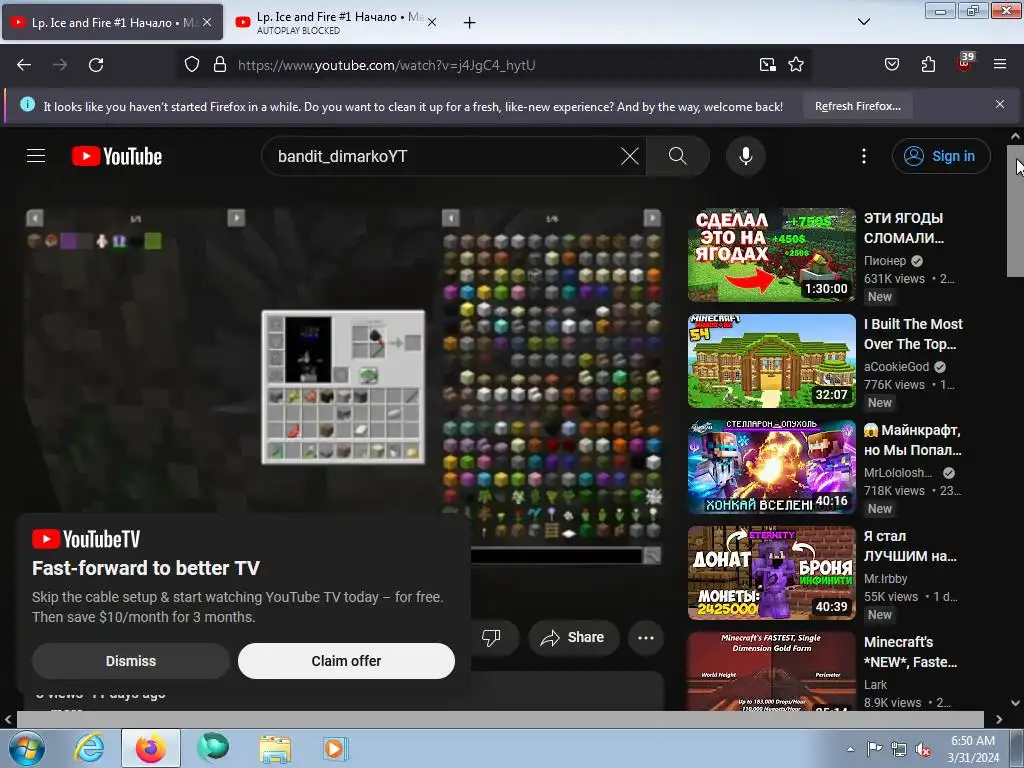
Task: Open the tracking protection shield icon
Action: click(x=191, y=65)
